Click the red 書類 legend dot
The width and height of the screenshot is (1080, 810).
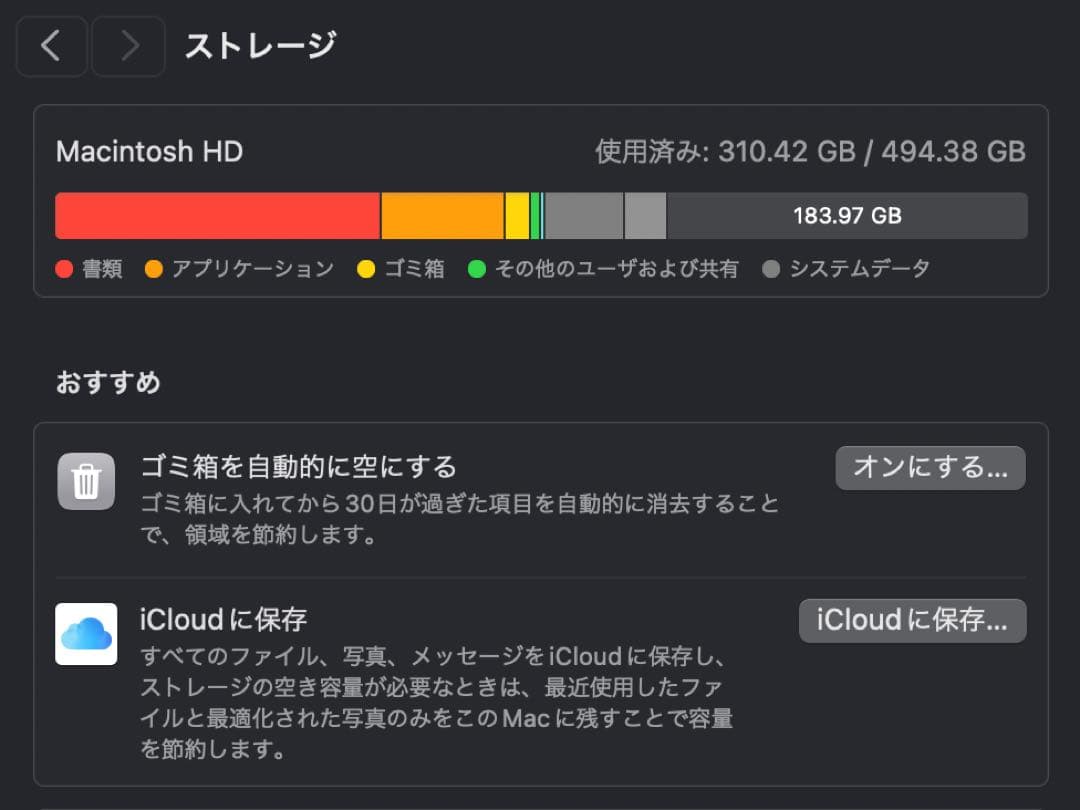[63, 268]
